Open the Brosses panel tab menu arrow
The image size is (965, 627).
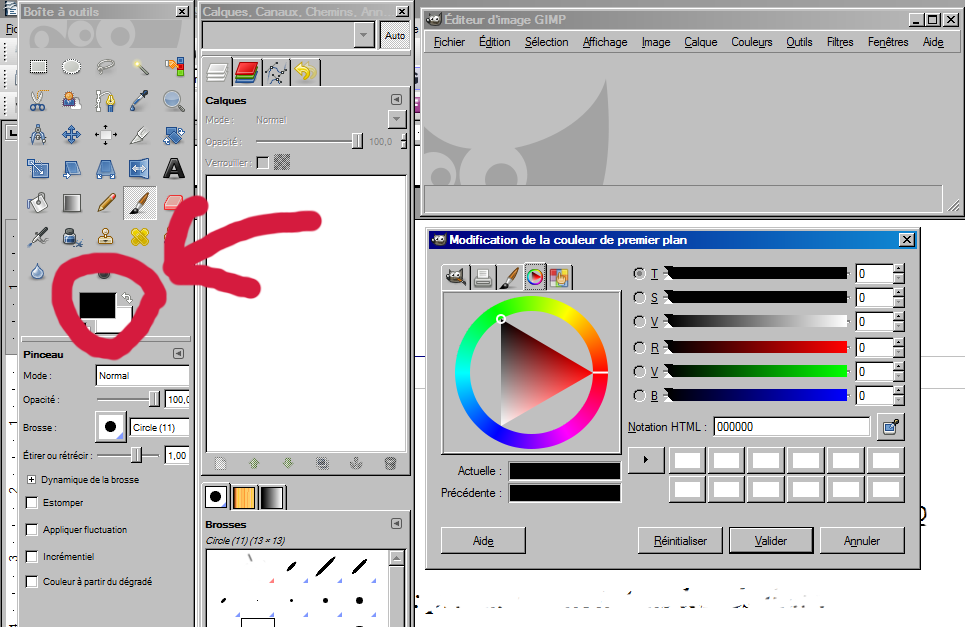[x=396, y=524]
